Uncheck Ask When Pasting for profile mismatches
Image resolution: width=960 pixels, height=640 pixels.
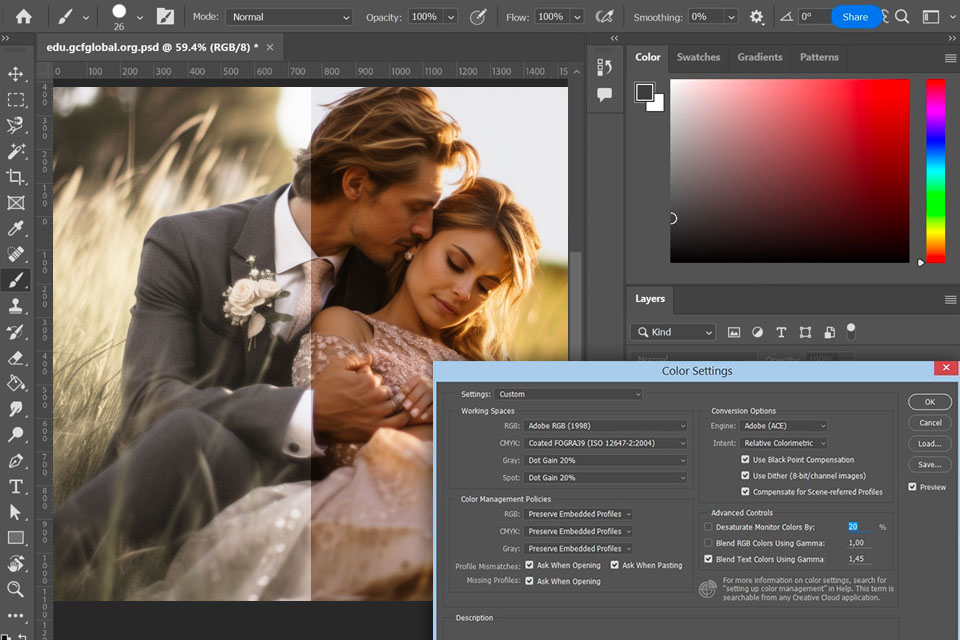(x=615, y=565)
